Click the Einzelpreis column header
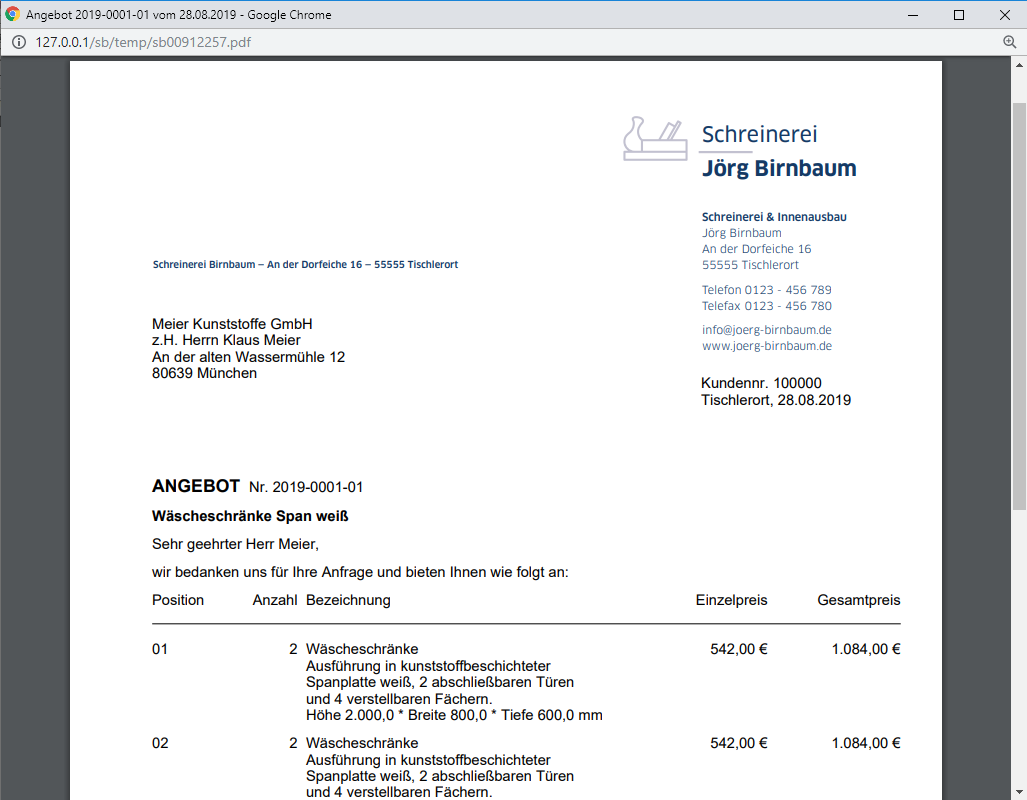1027x800 pixels. (731, 600)
